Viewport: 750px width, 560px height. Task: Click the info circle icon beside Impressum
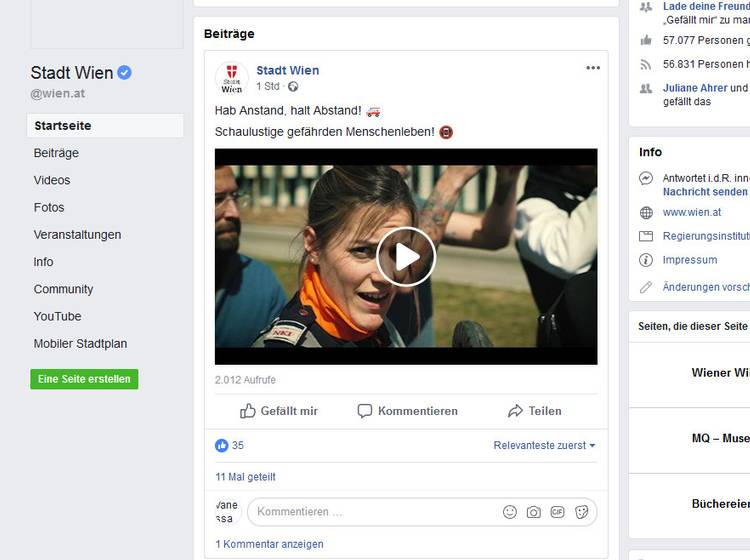coord(646,260)
